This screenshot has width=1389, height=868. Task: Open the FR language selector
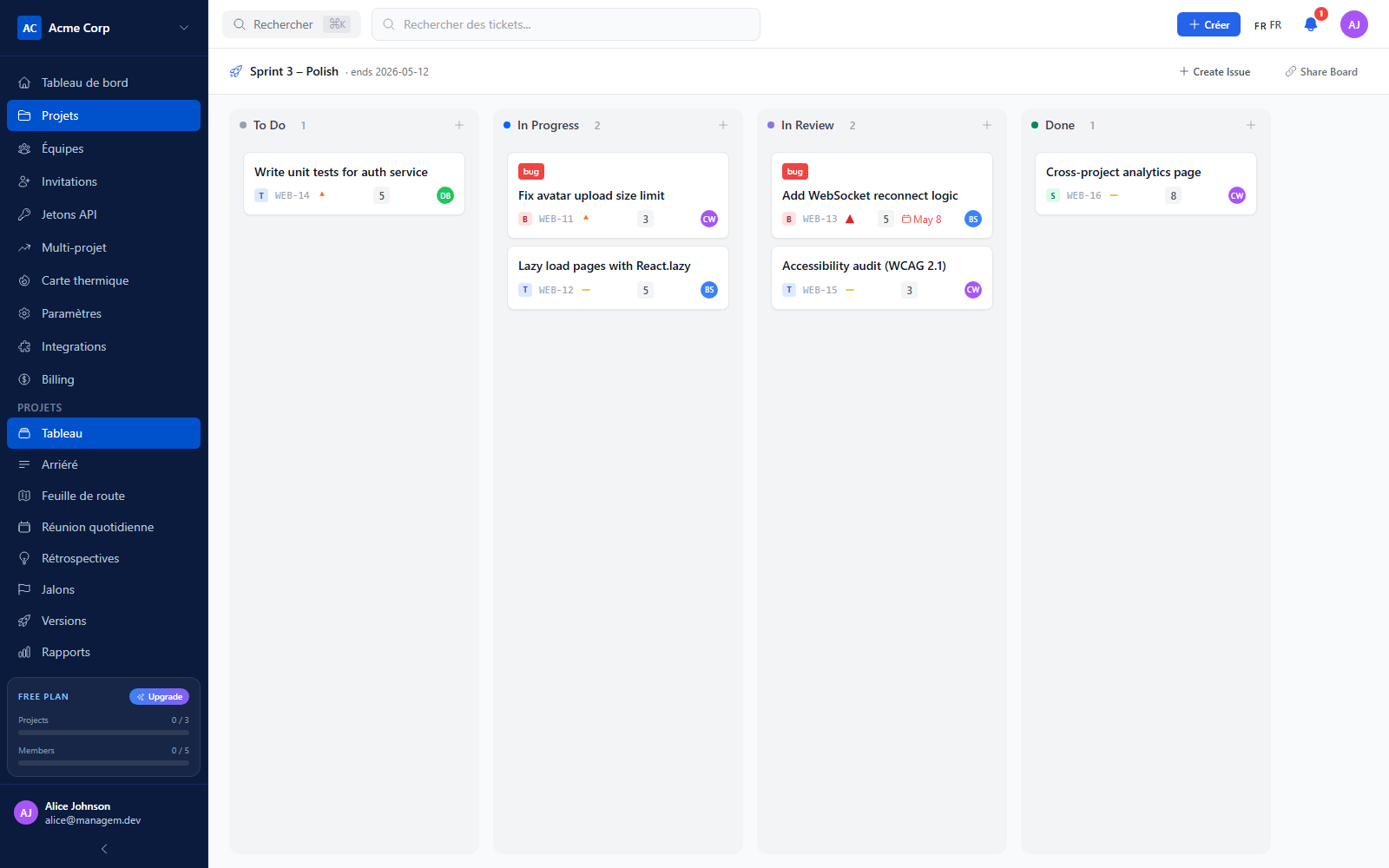[x=1267, y=25]
